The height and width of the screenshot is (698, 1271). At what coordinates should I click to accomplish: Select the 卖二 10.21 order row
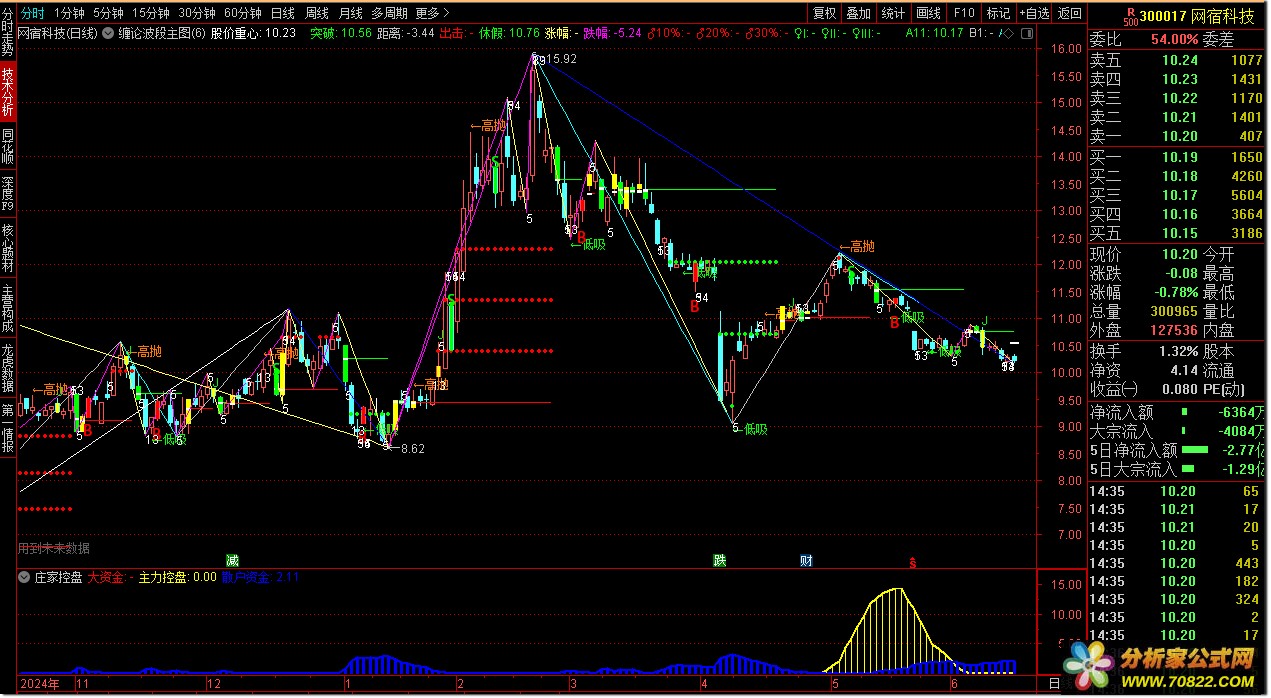1177,117
